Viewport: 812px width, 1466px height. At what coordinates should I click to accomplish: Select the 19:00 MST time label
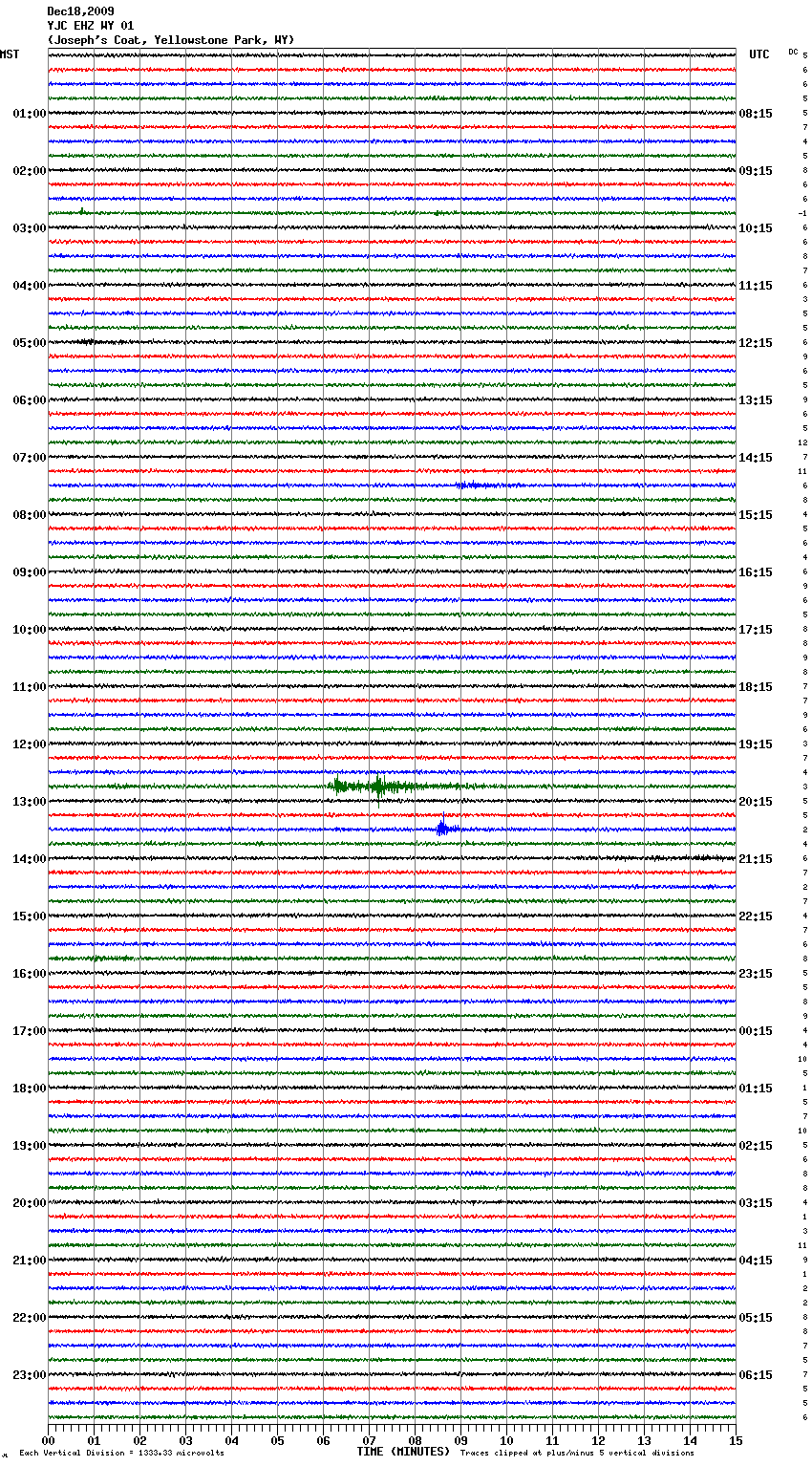coord(29,1146)
